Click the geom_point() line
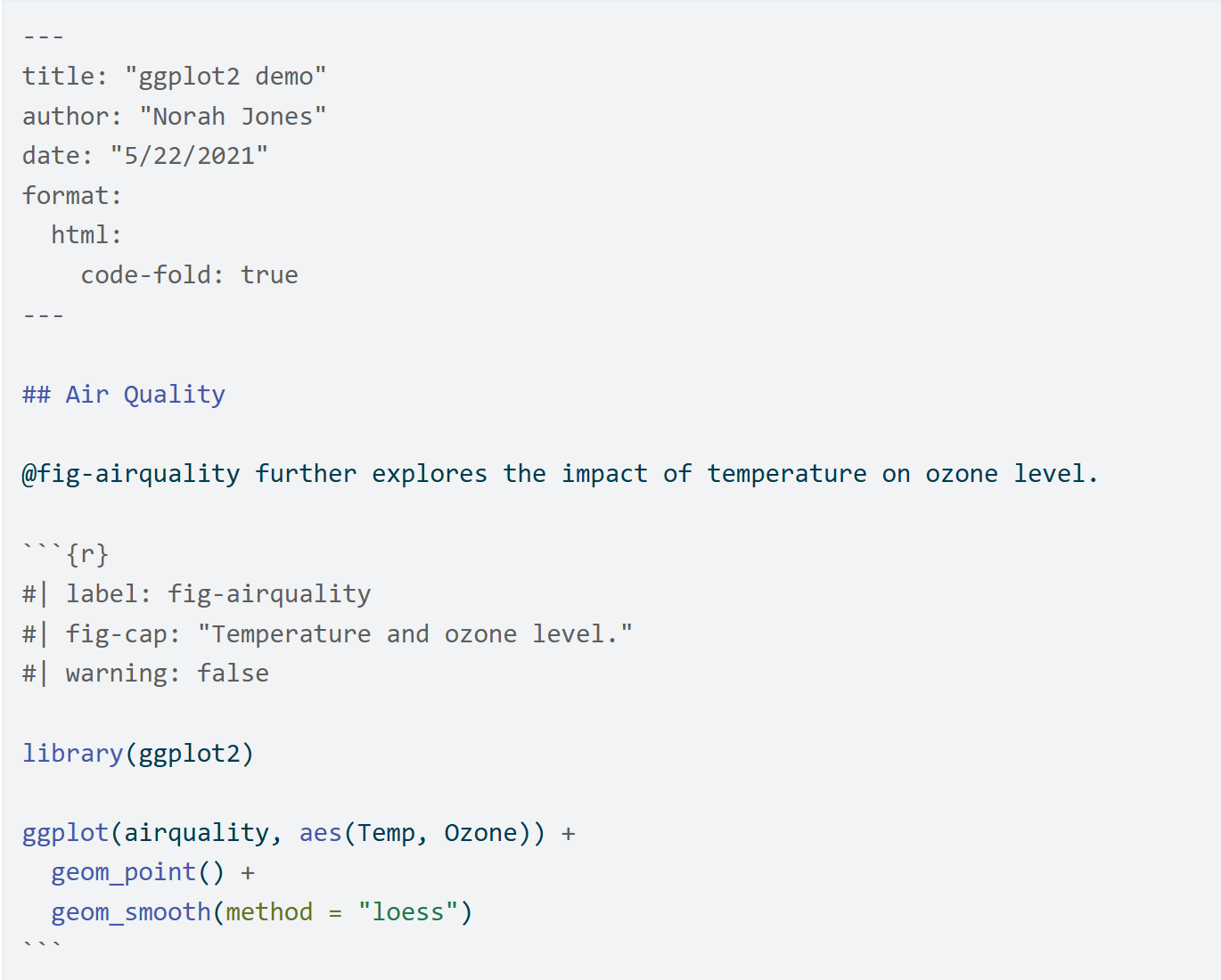Screen dimensions: 1221x980 click(x=137, y=872)
